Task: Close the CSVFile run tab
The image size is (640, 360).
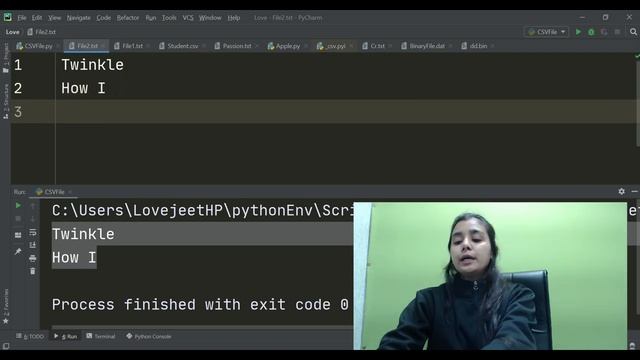Action: 70,192
